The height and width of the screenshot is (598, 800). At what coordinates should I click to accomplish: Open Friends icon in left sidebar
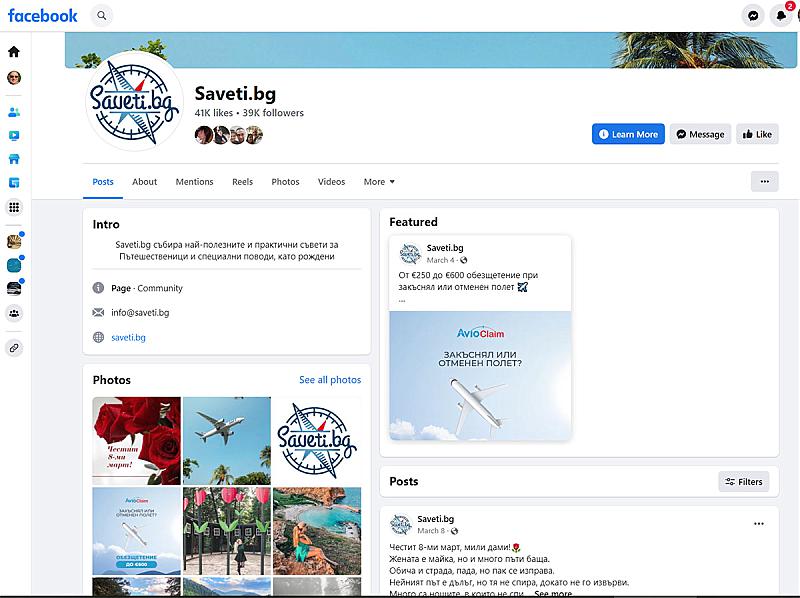point(14,112)
